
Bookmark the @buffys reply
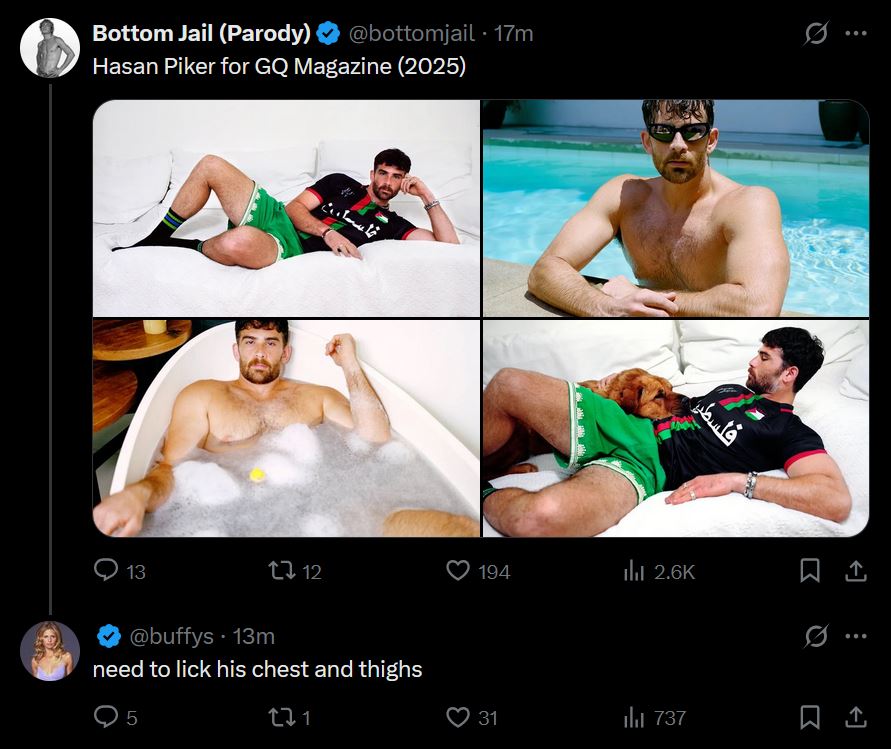(x=810, y=717)
